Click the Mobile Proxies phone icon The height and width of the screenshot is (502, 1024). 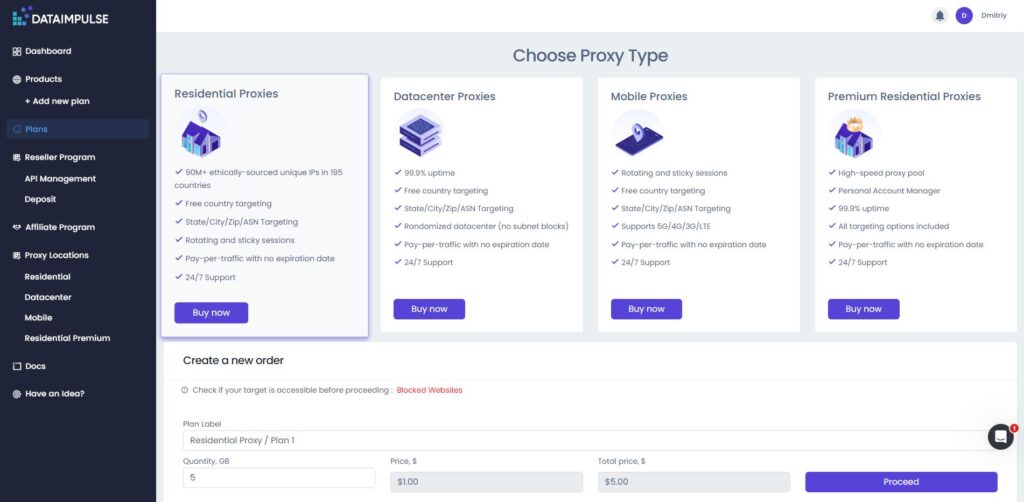coord(638,134)
